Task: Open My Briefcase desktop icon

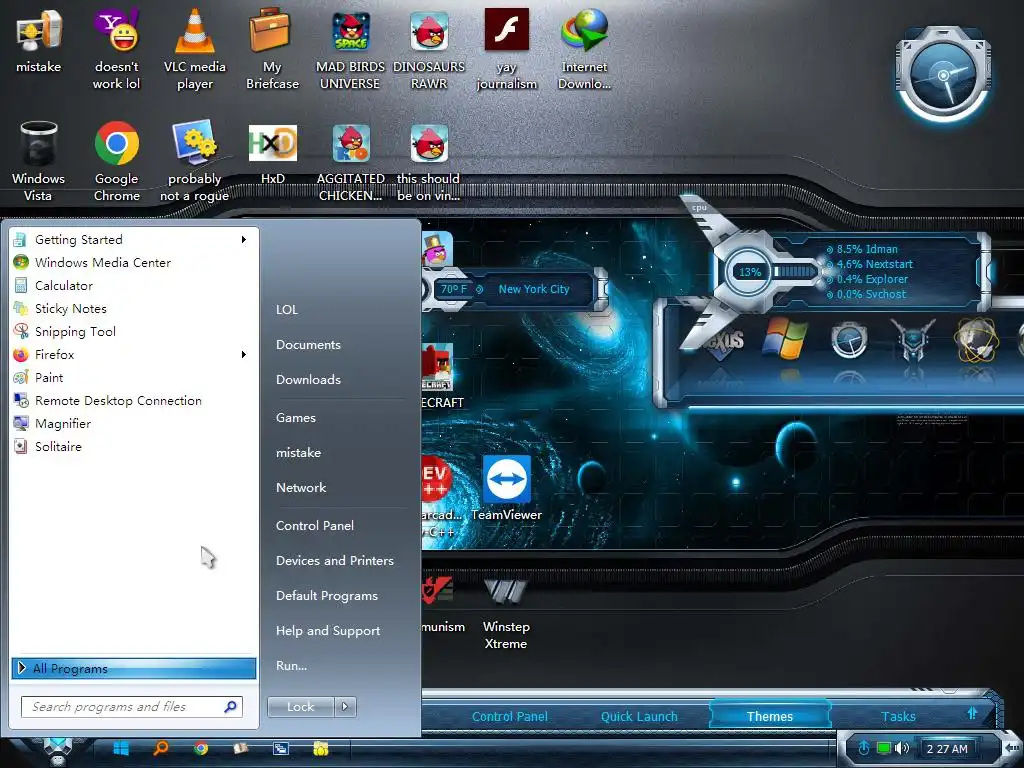Action: [272, 31]
